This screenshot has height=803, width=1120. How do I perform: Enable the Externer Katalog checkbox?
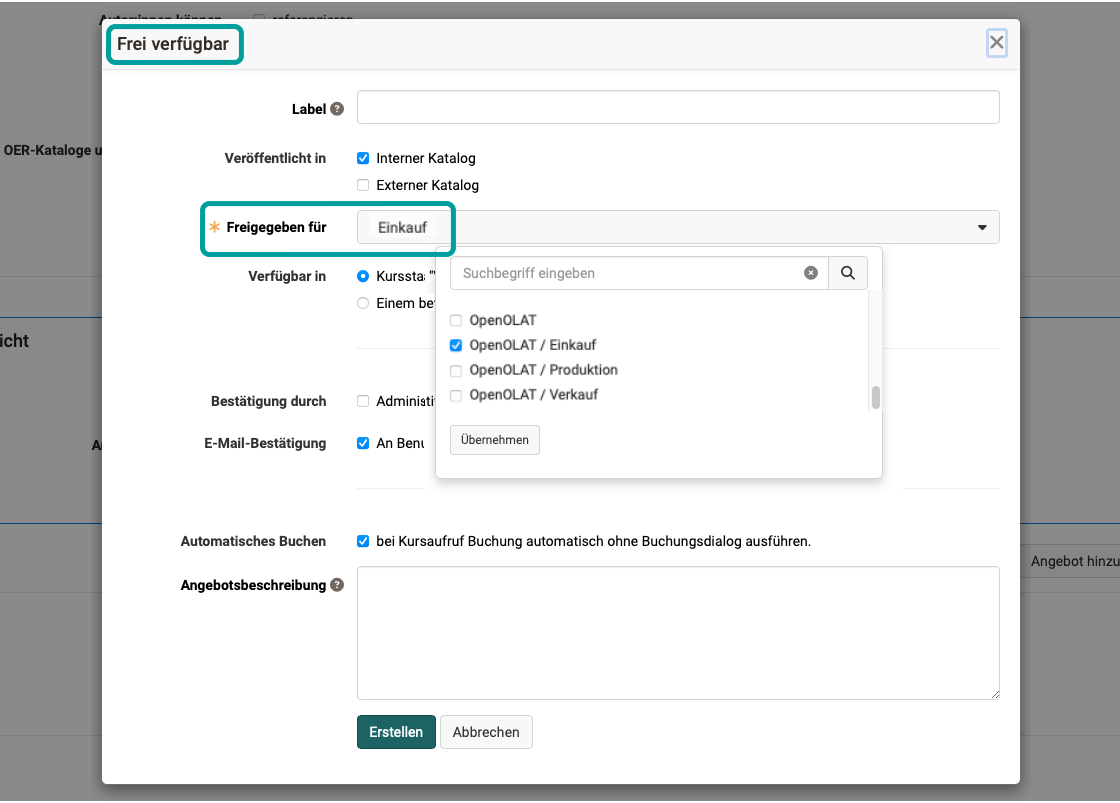click(x=363, y=185)
